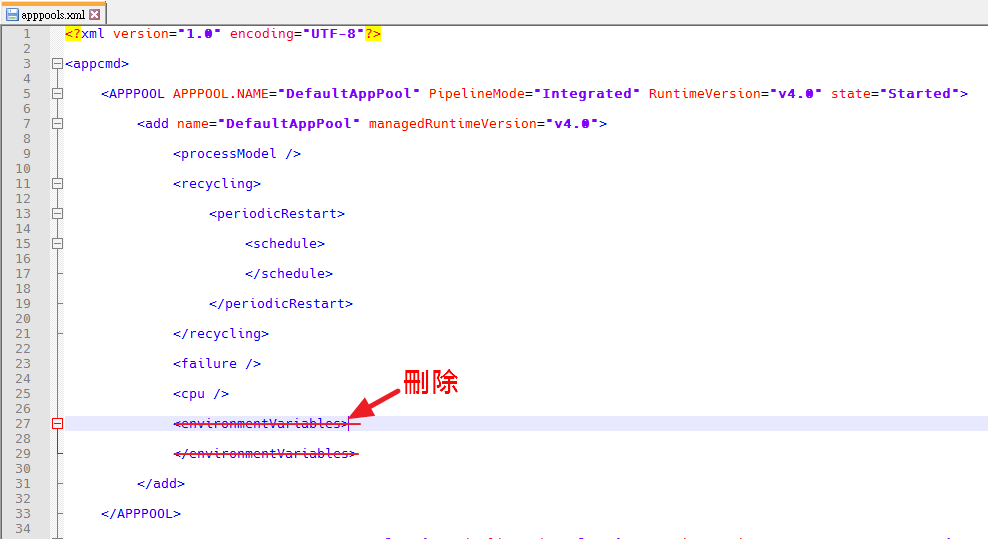Collapse the red environmentVariables fold on line 27
The height and width of the screenshot is (539, 988).
coord(57,424)
